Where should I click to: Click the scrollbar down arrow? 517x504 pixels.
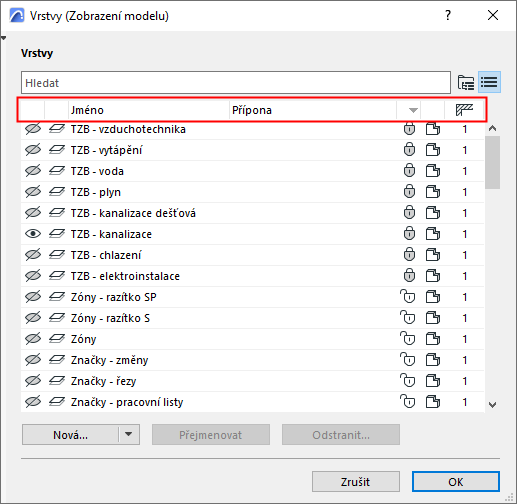click(492, 404)
